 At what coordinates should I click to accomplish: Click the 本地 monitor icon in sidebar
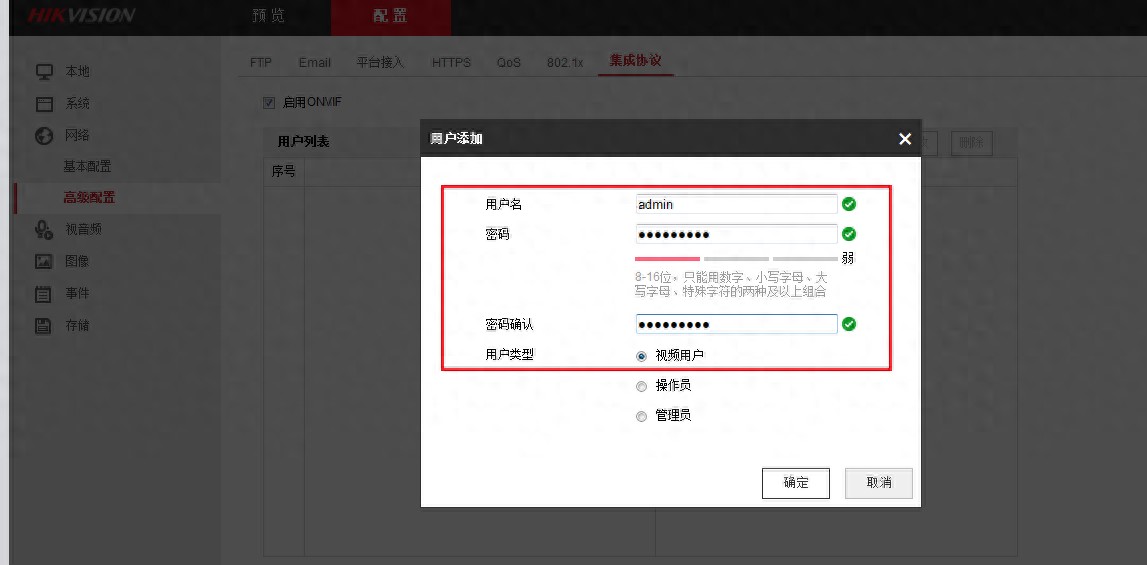tap(44, 72)
